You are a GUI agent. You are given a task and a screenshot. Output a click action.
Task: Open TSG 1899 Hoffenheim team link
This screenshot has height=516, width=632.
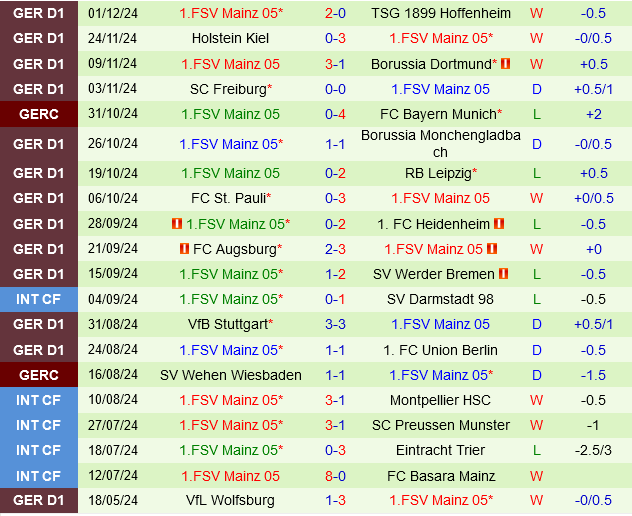click(440, 13)
